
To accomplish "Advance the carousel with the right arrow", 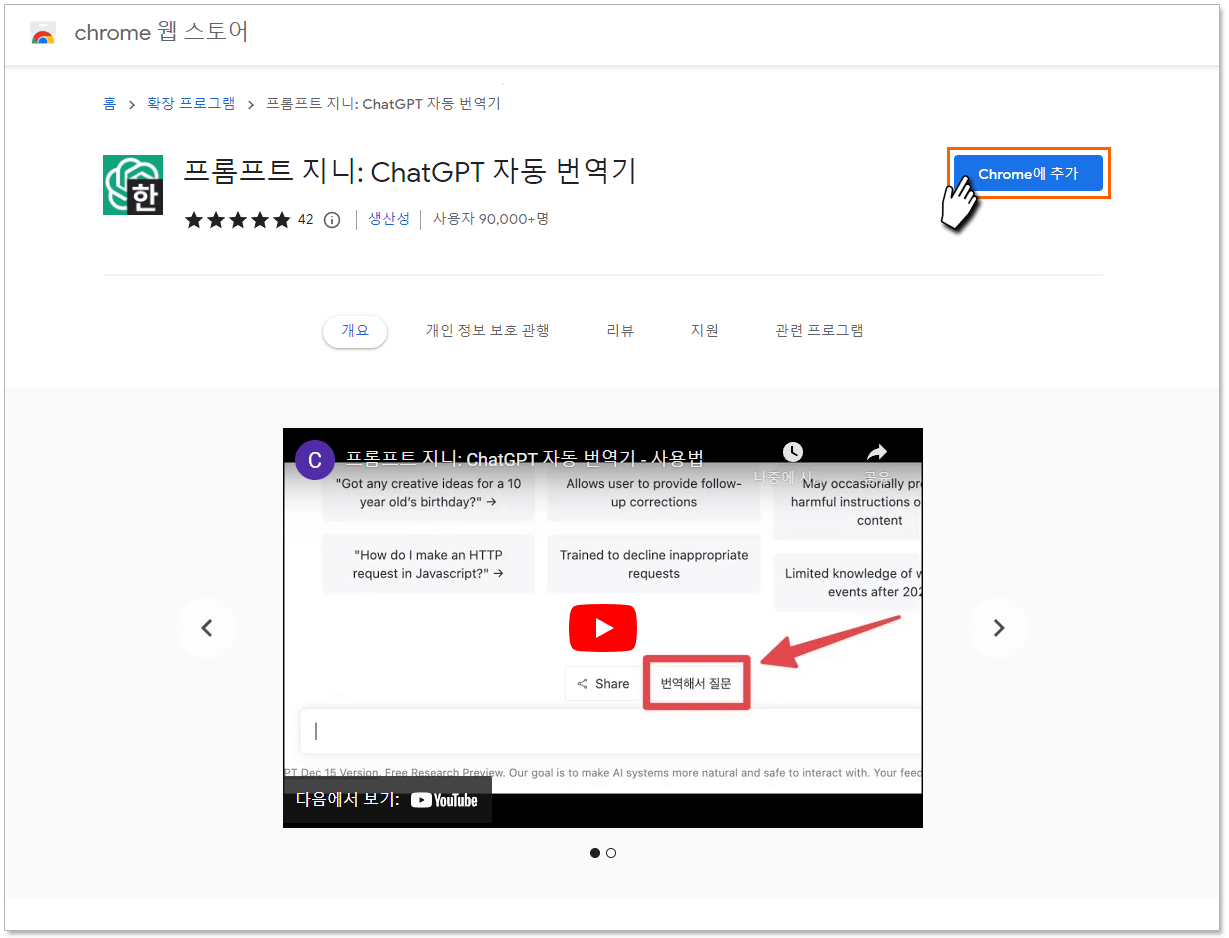I will click(998, 627).
